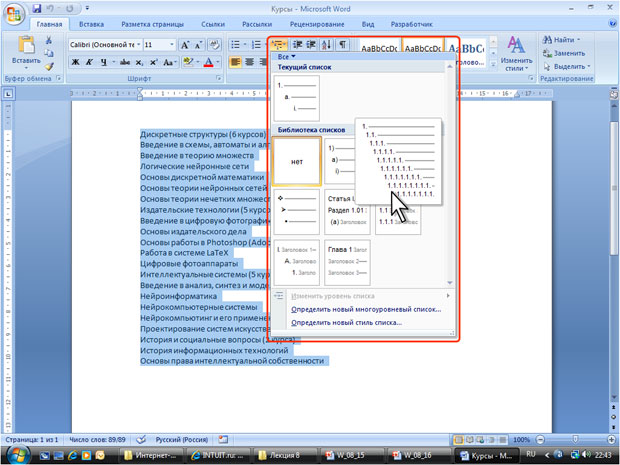Click the Заменить button
The height and width of the screenshot is (465, 620).
coord(564,53)
